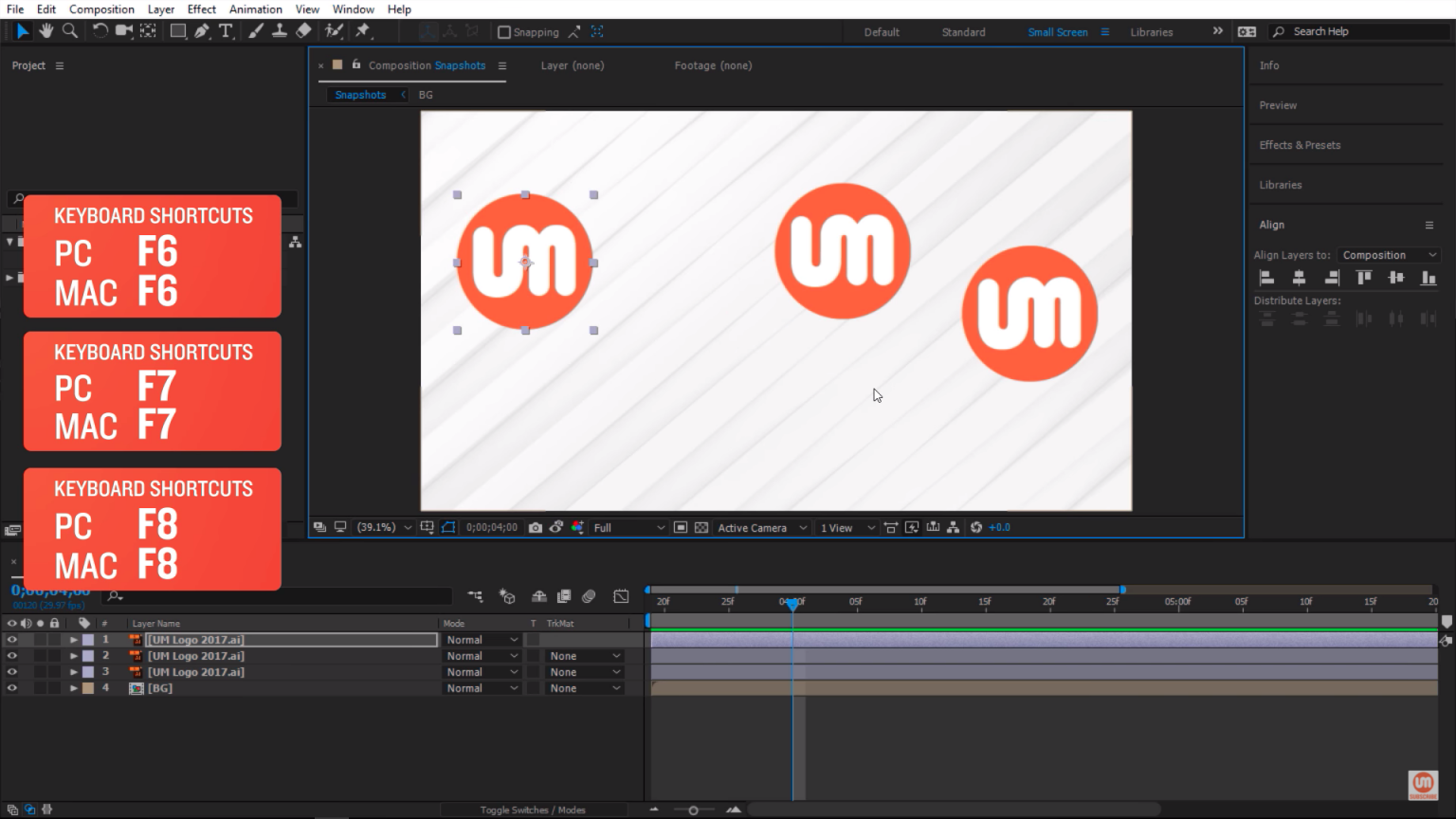Screen dimensions: 1456x819
Task: Select the Hand tool
Action: pyautogui.click(x=45, y=31)
